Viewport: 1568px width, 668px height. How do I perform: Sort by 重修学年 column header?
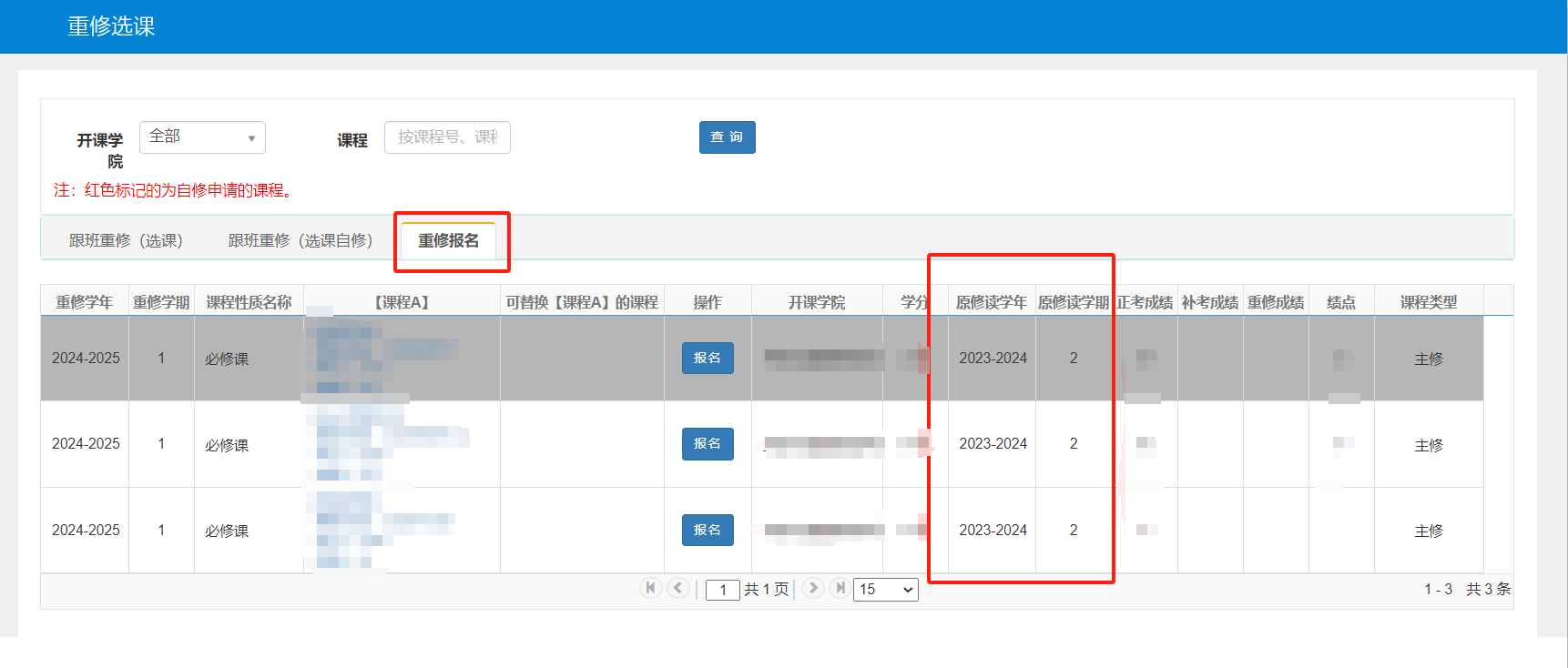[x=85, y=302]
